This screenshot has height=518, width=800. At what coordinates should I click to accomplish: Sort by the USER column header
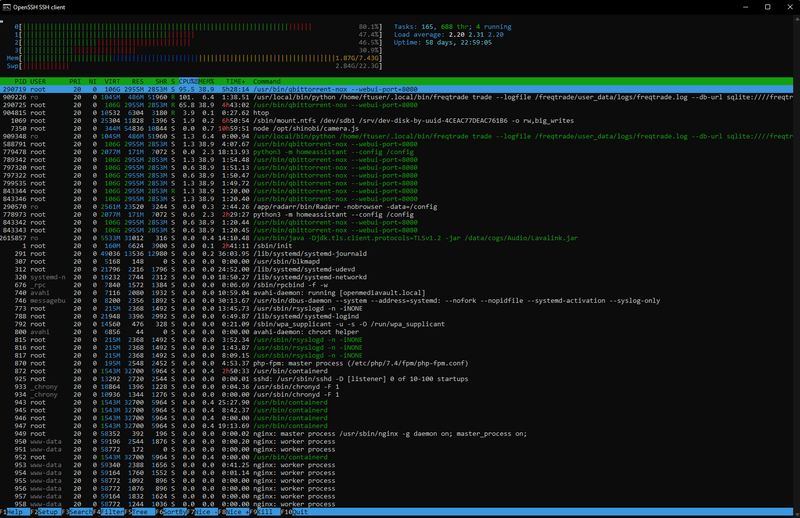coord(38,82)
